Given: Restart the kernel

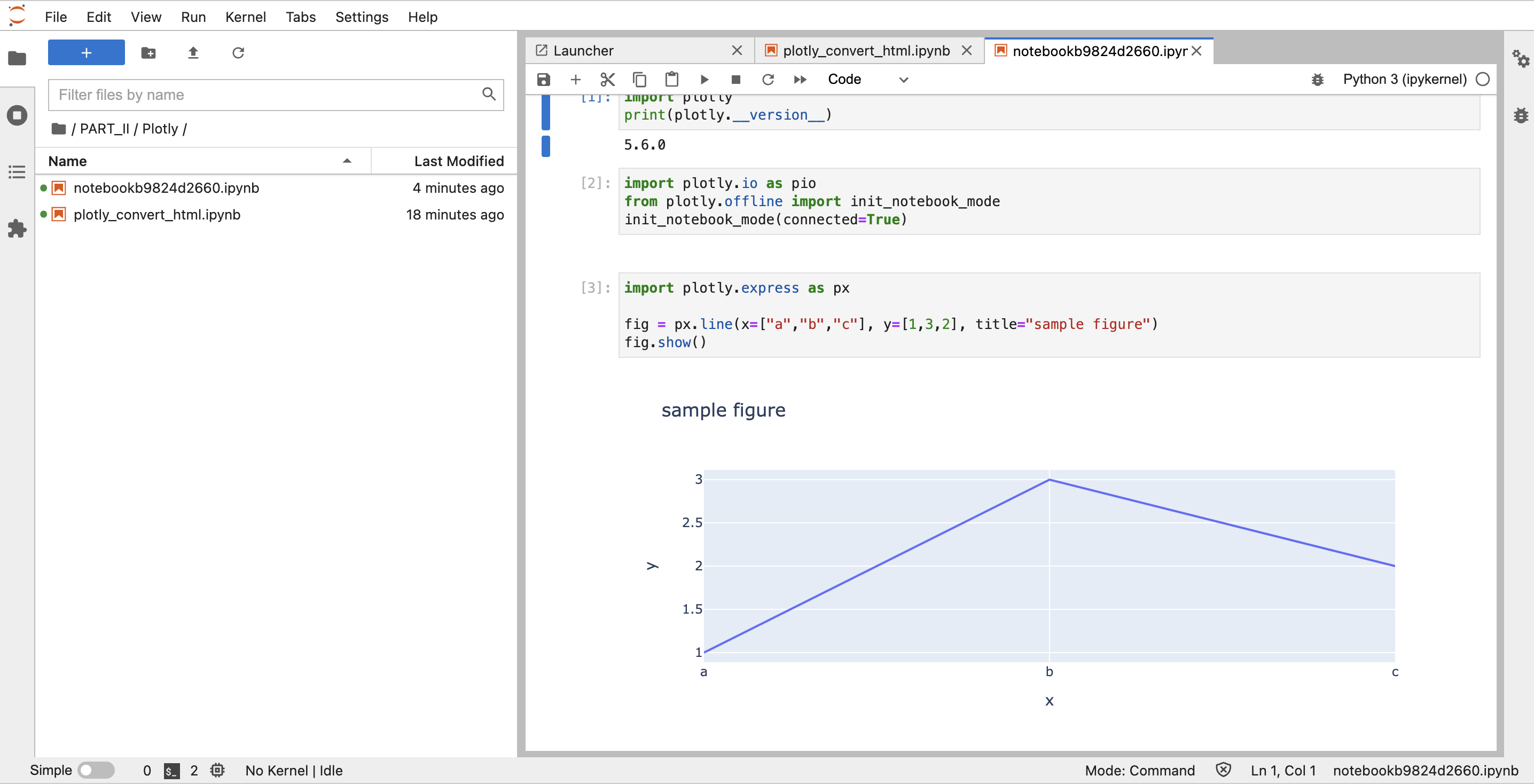Looking at the screenshot, I should pyautogui.click(x=768, y=79).
